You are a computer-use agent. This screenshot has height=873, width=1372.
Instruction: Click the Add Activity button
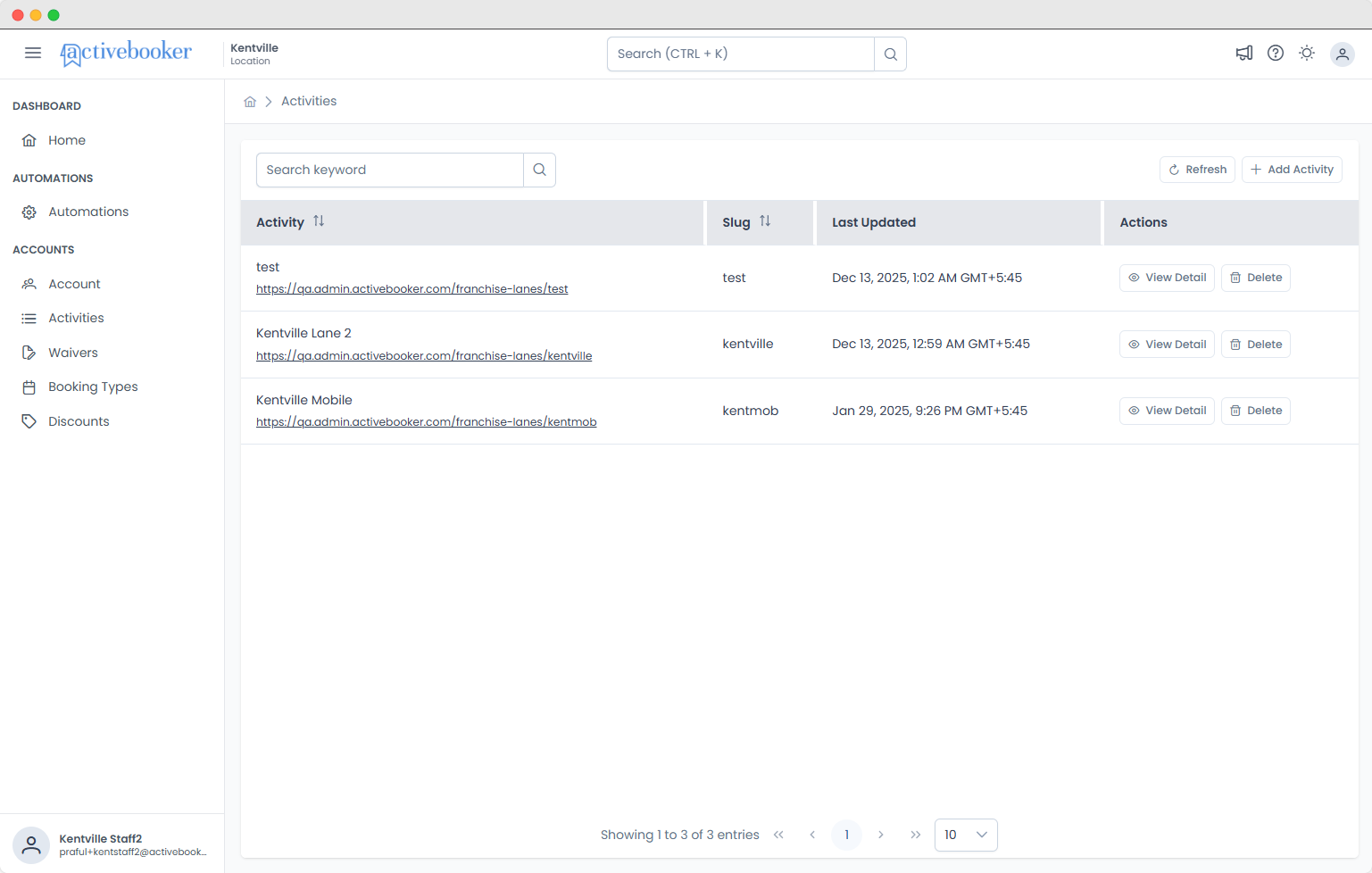pyautogui.click(x=1292, y=170)
